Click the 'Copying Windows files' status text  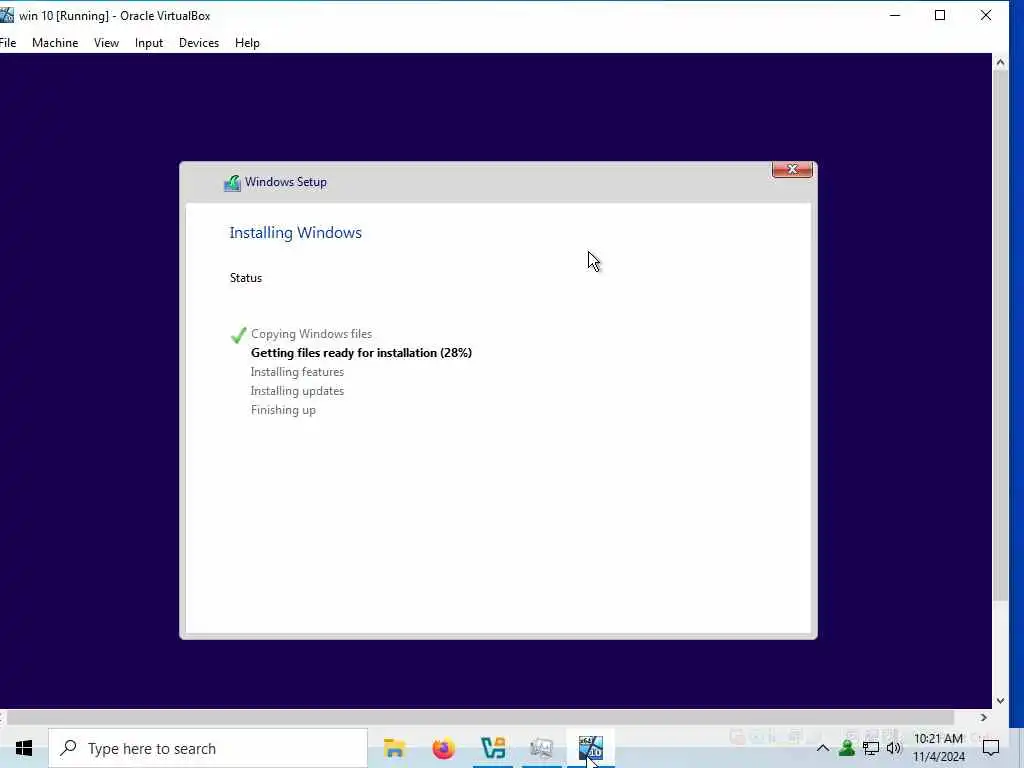[x=312, y=334]
